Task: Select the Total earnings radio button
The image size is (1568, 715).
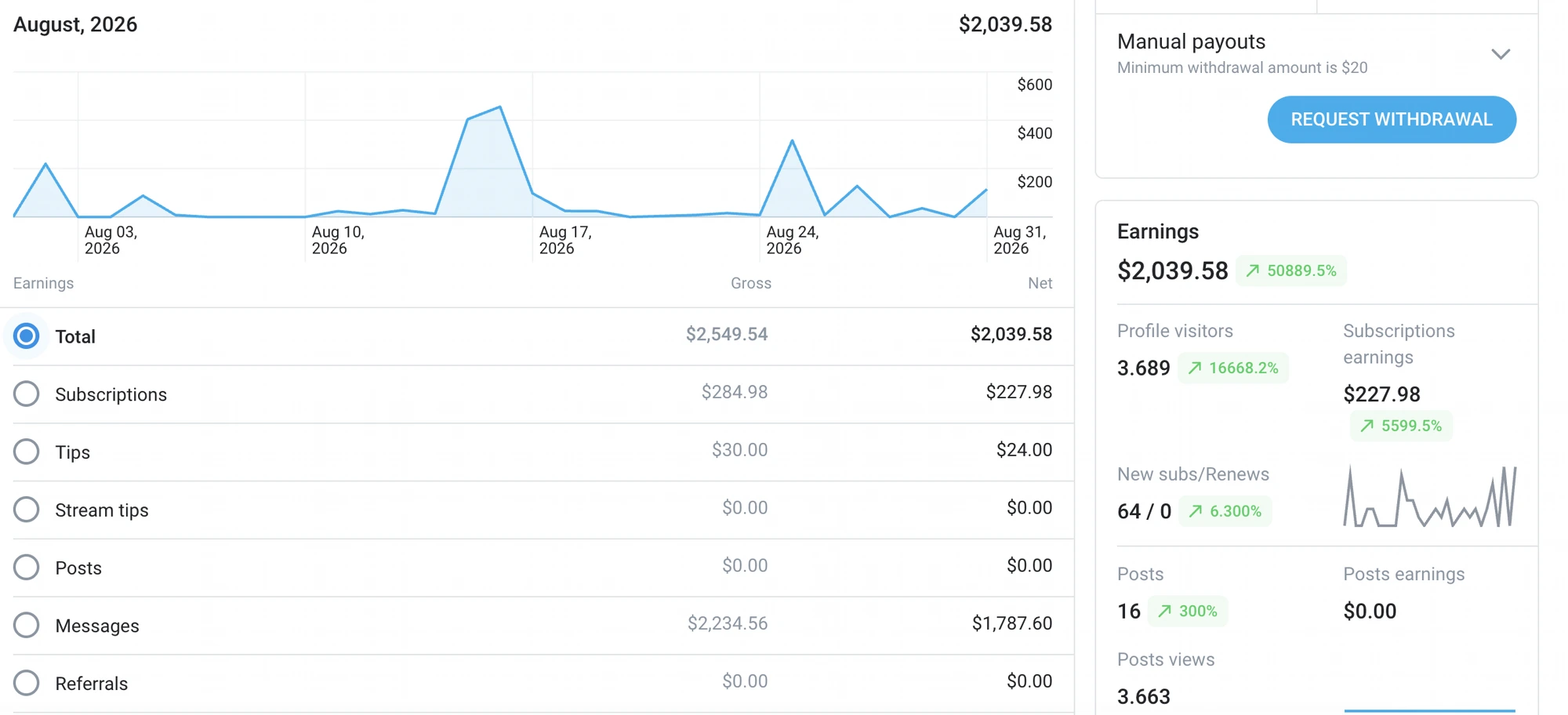Action: coord(27,336)
